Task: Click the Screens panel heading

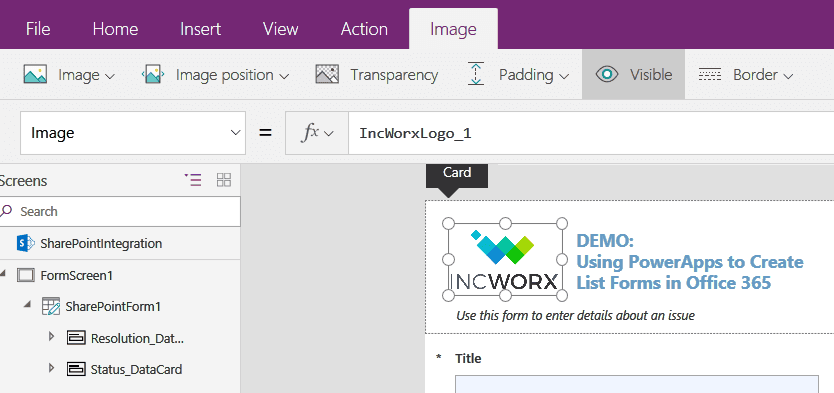Action: (23, 181)
